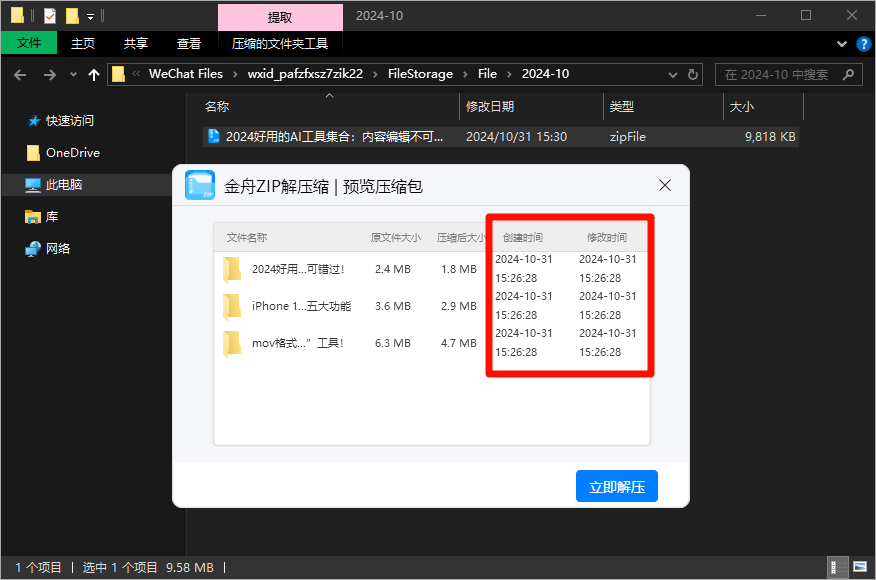The height and width of the screenshot is (580, 876).
Task: Open the 文件 menu in Explorer
Action: coord(29,43)
